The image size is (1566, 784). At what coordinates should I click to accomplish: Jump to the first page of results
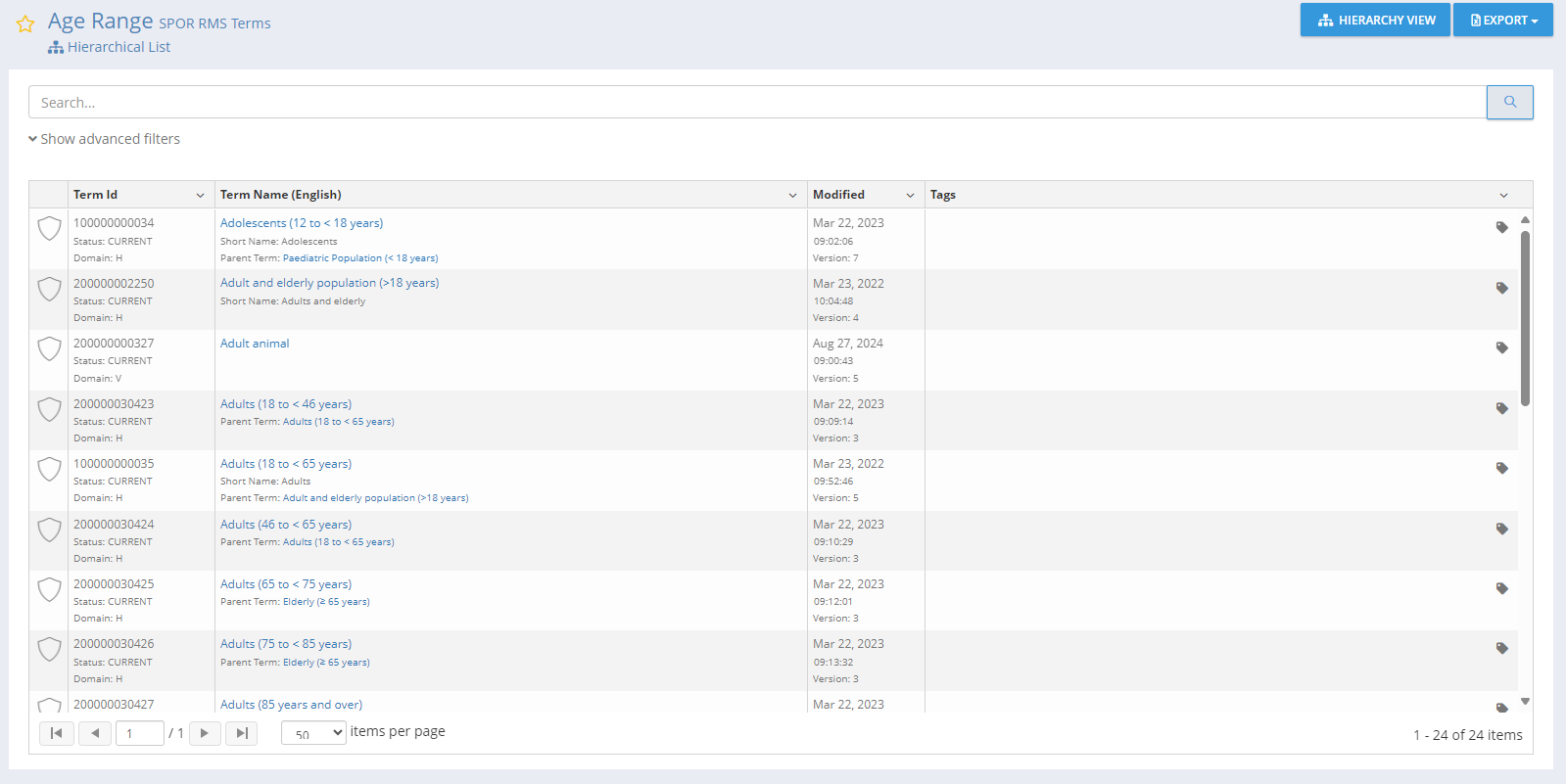click(x=57, y=733)
